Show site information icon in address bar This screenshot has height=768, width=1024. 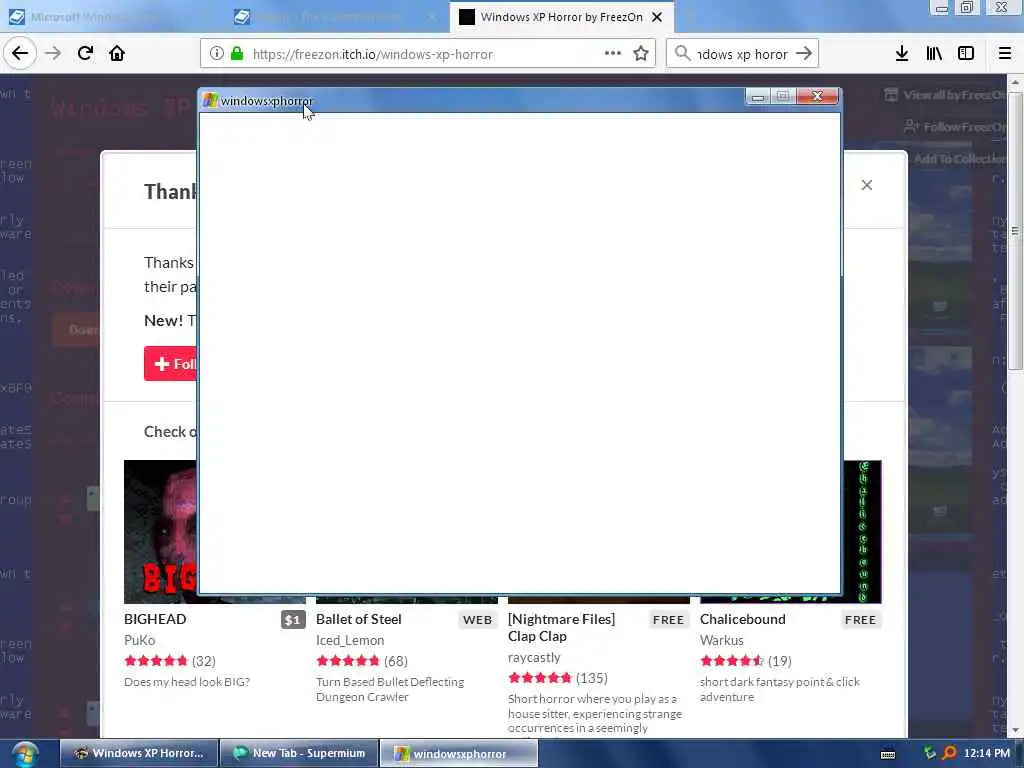[x=216, y=54]
